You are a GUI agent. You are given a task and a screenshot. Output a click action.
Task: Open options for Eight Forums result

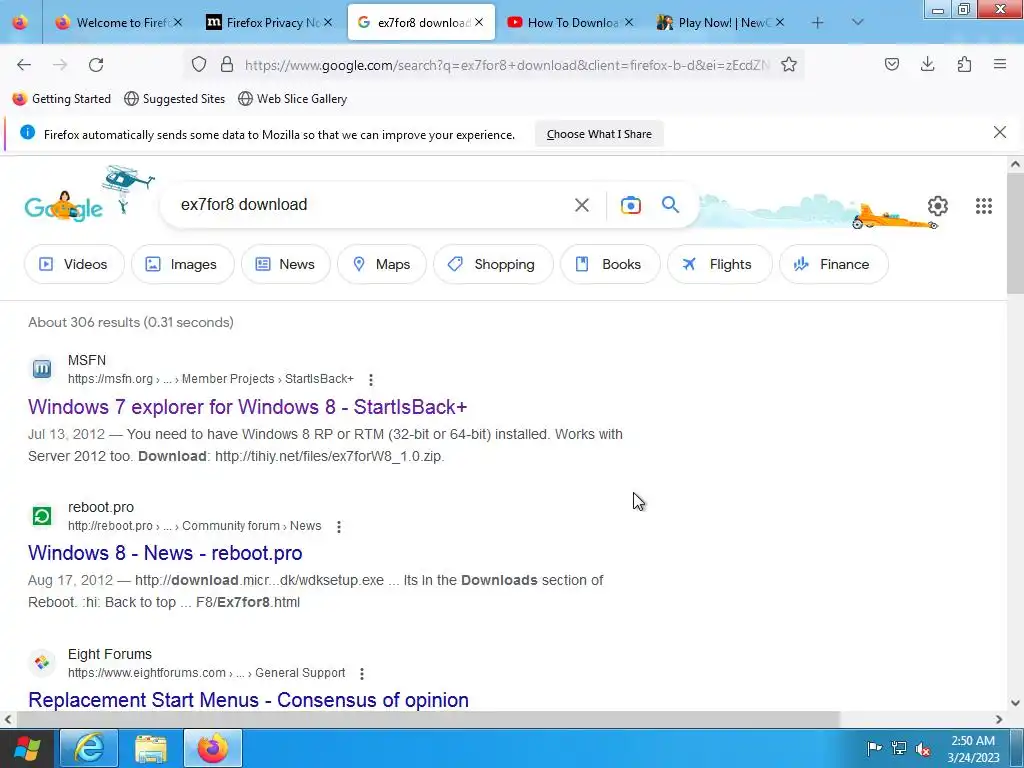click(x=362, y=673)
